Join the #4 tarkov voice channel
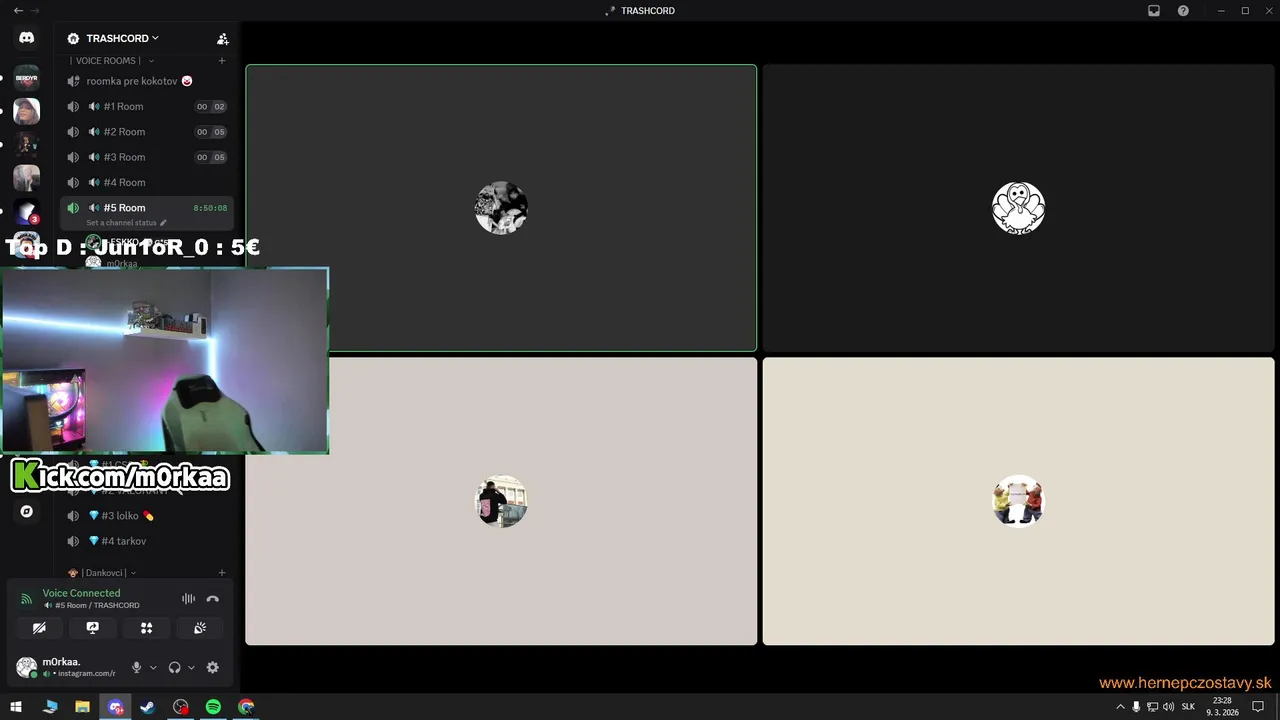The width and height of the screenshot is (1280, 720). pyautogui.click(x=147, y=541)
